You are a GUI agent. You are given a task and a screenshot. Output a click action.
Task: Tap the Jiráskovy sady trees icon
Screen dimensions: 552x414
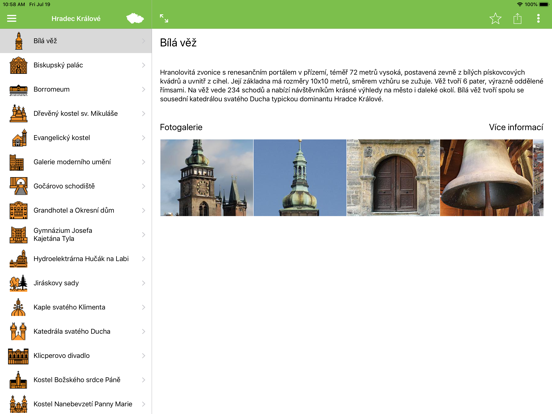coord(18,283)
